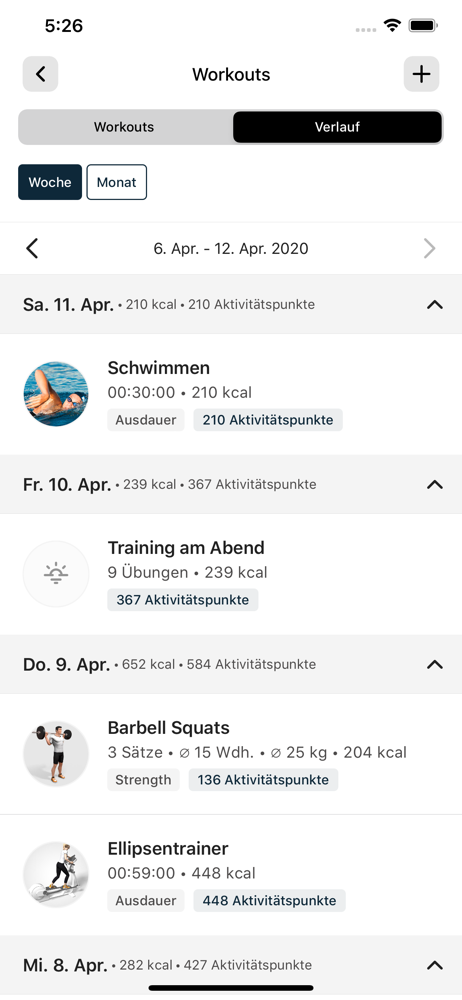Collapse the Sa. 11. Apr. section
The width and height of the screenshot is (462, 1000).
click(x=435, y=305)
